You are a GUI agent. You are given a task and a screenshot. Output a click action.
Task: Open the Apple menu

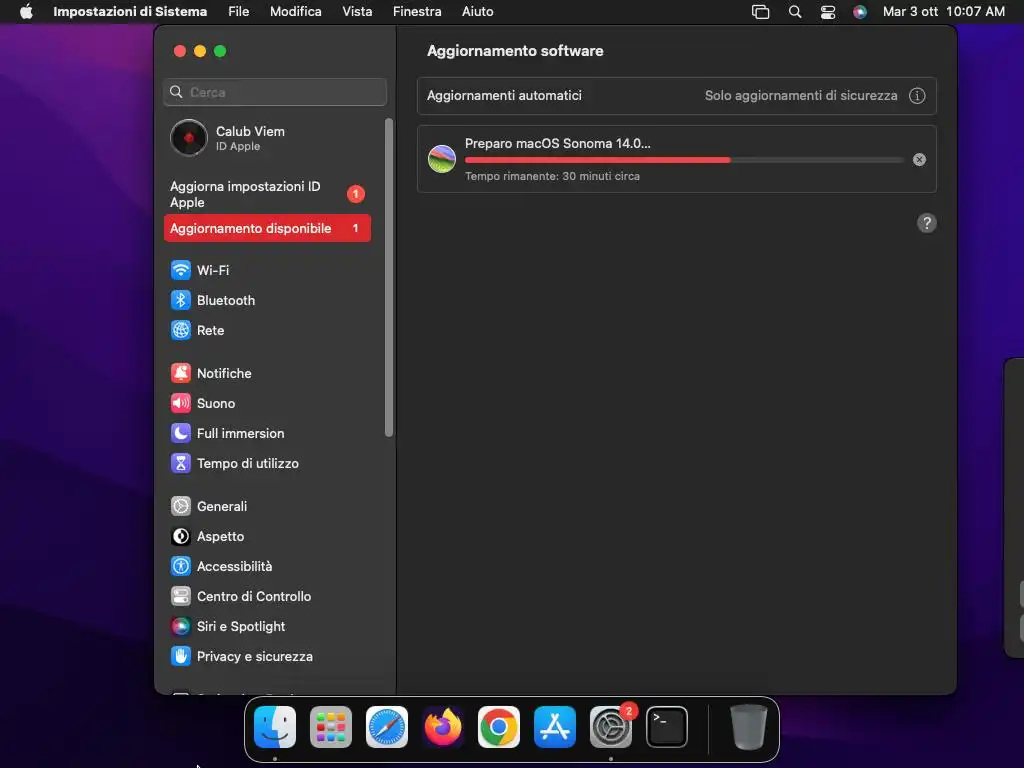pyautogui.click(x=26, y=12)
